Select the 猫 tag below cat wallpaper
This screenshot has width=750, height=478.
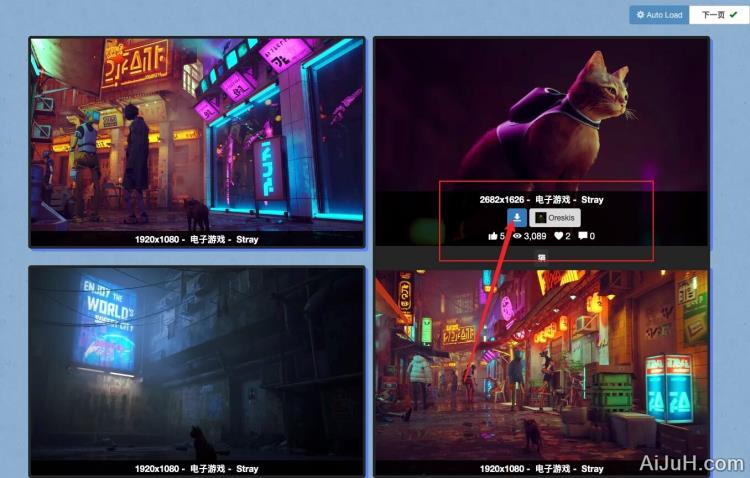coord(542,258)
